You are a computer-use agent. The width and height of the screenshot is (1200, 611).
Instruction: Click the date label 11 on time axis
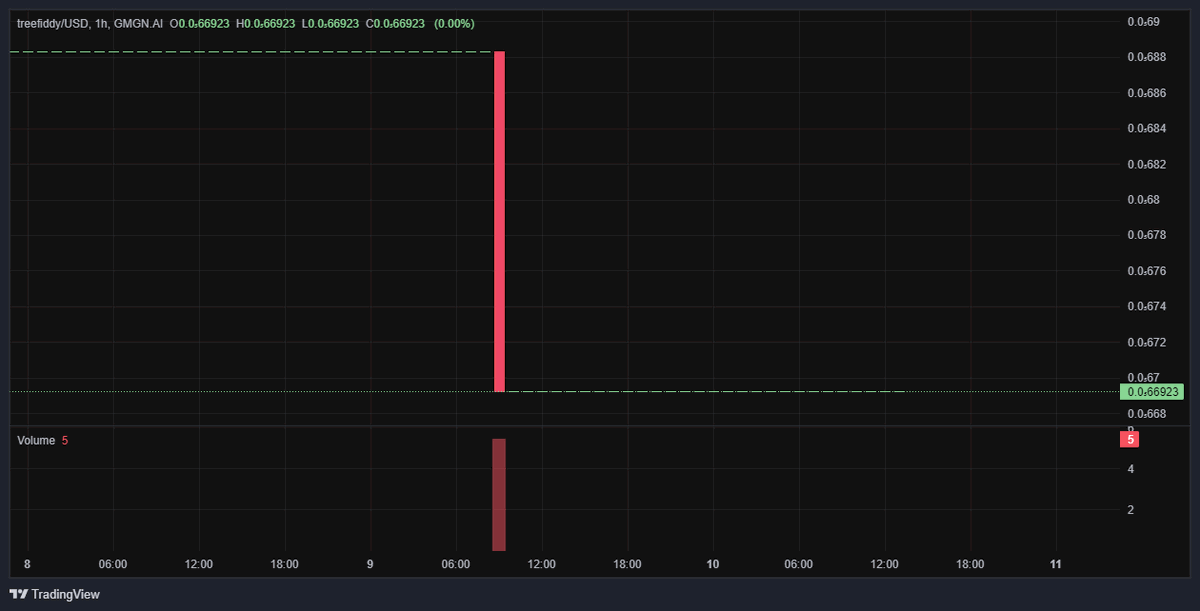[1056, 564]
